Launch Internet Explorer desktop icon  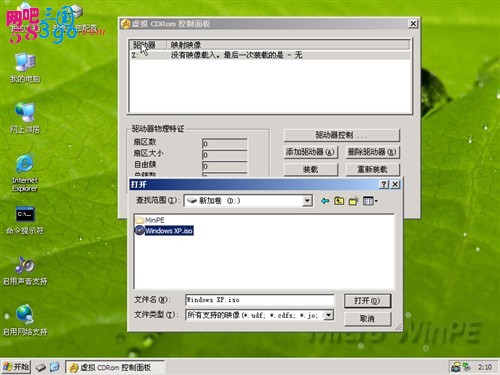[x=25, y=173]
